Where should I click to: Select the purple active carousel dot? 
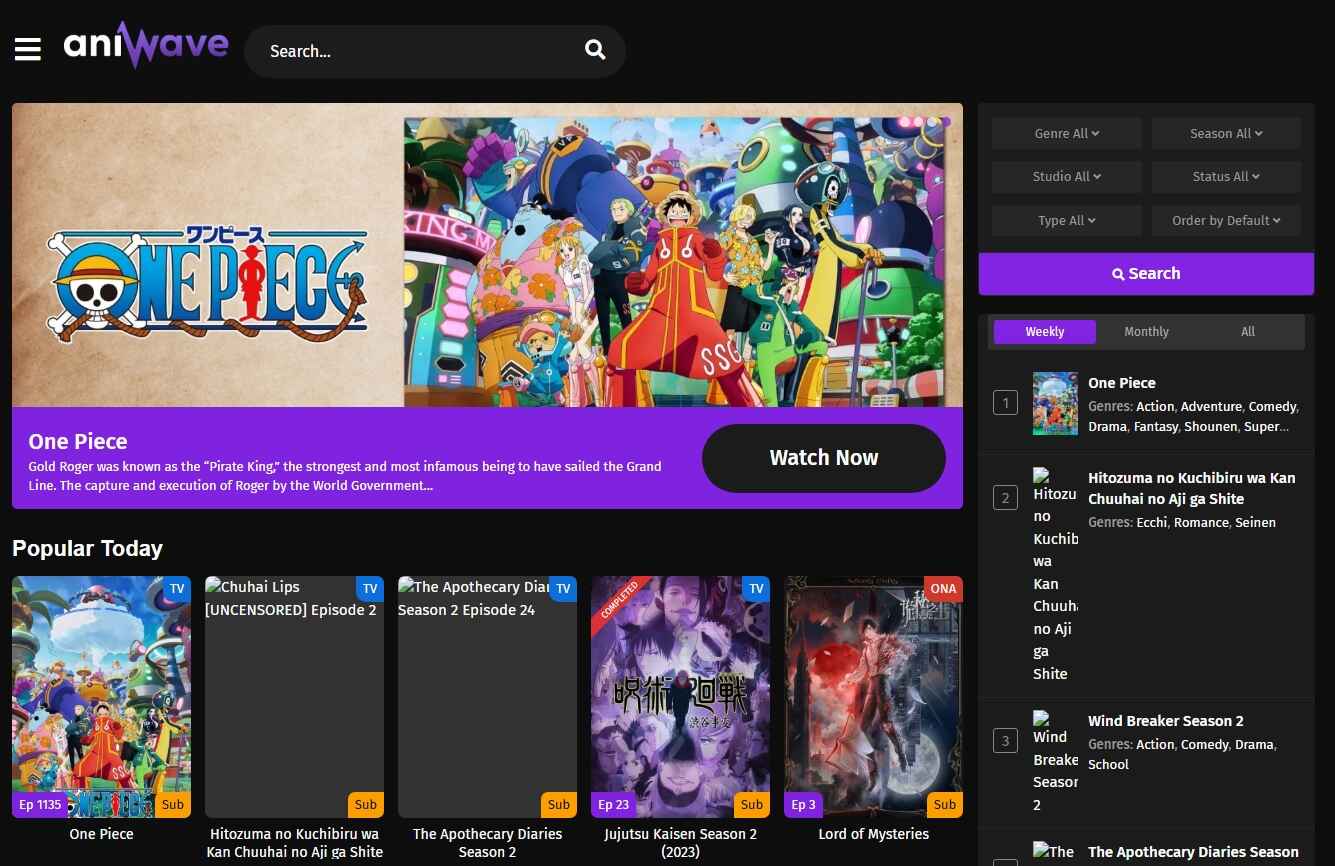[946, 122]
